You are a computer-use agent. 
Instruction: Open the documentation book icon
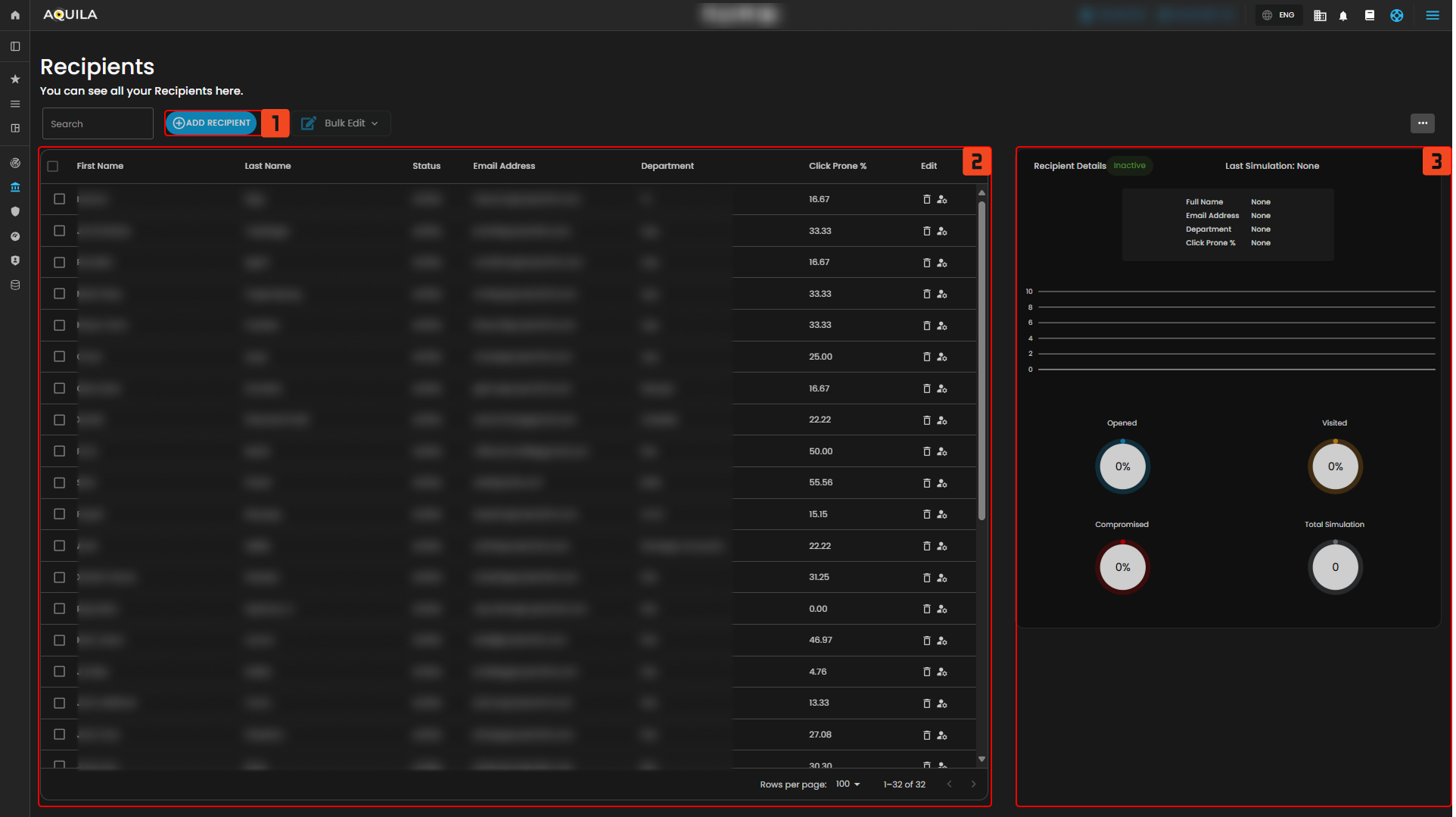click(1369, 15)
